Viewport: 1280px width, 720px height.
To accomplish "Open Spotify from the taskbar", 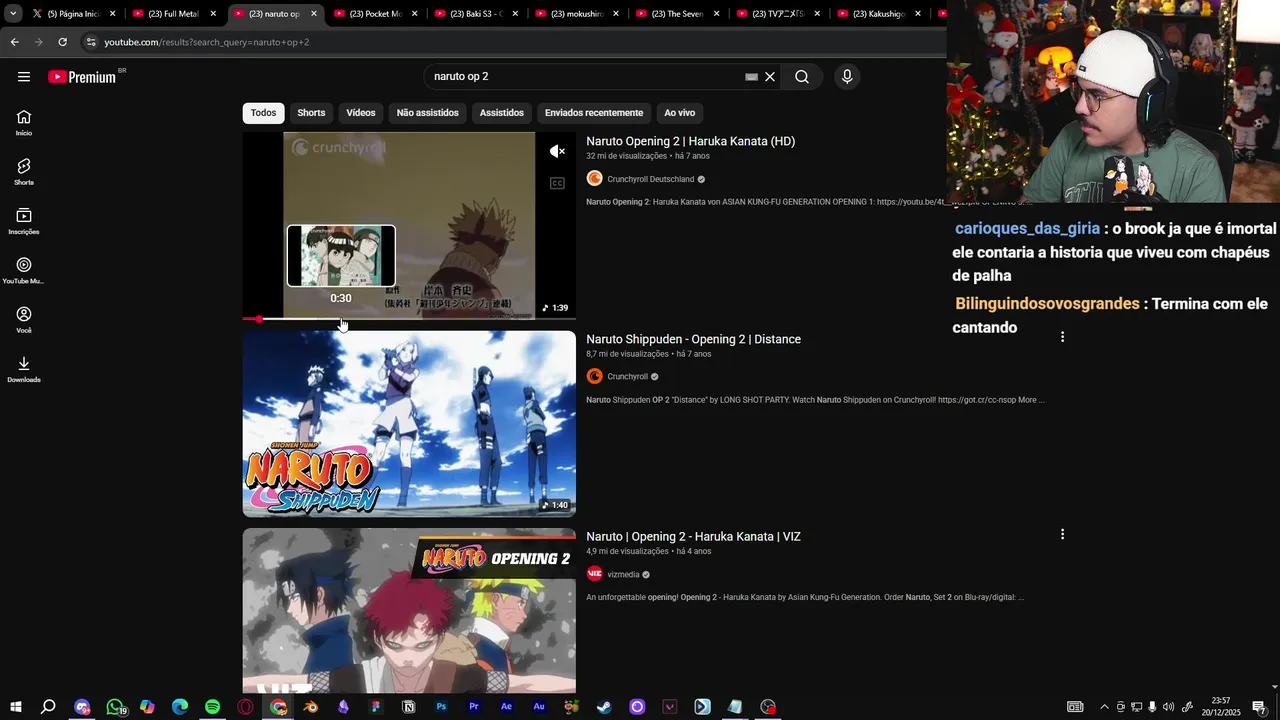I will pos(212,707).
